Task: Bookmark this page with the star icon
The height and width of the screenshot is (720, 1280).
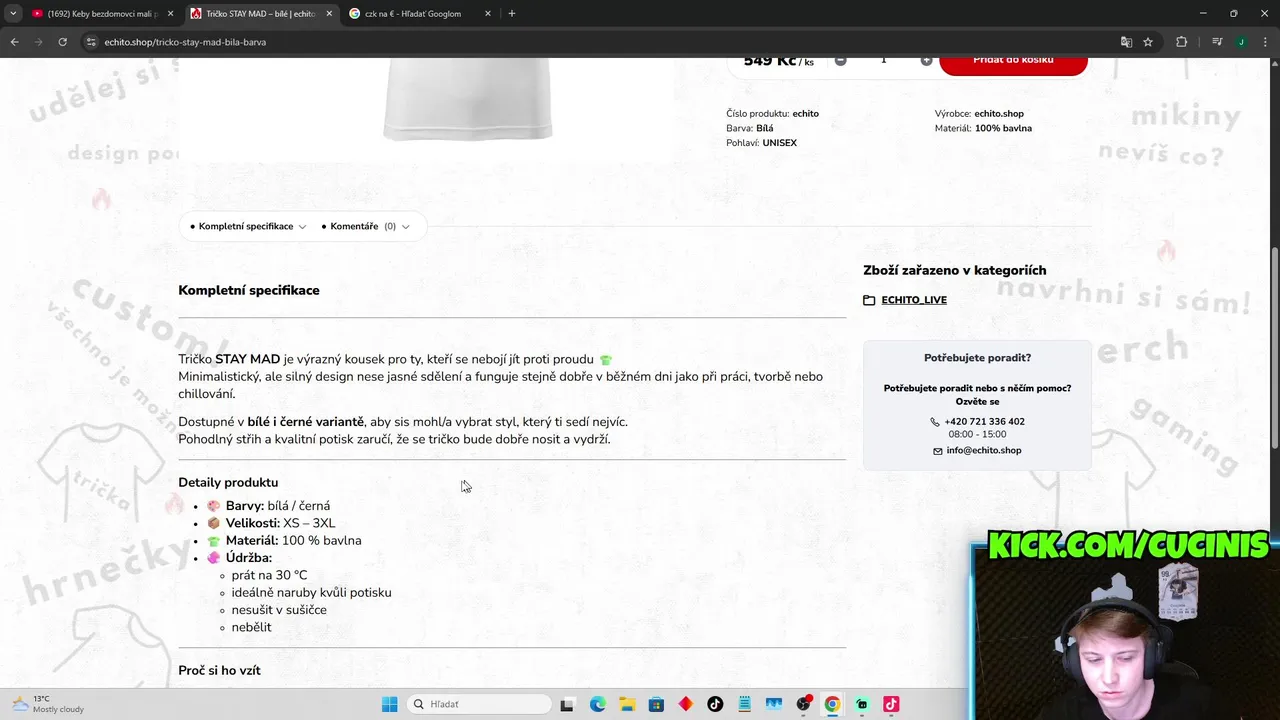Action: [1148, 42]
